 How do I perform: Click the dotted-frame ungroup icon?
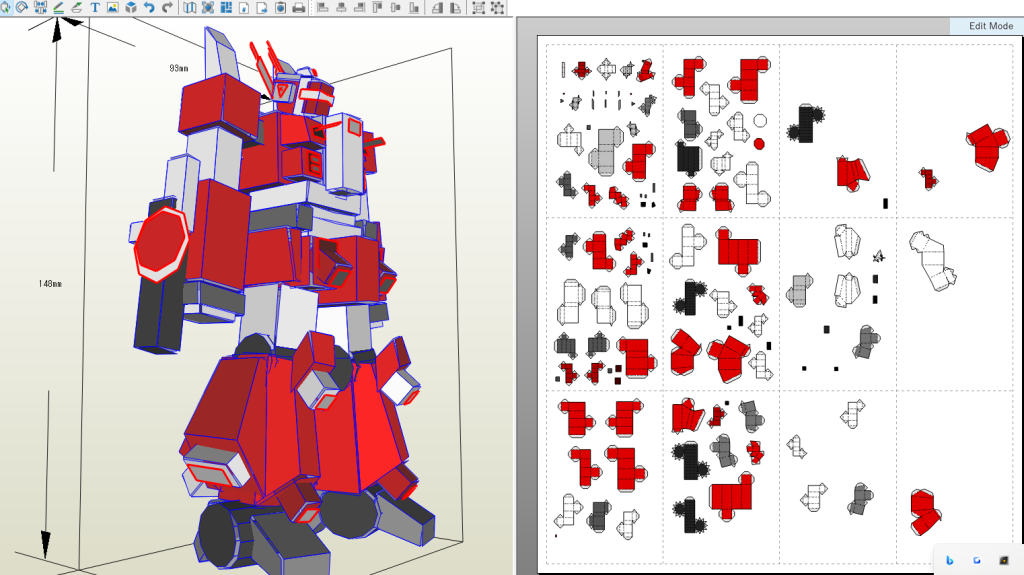(x=497, y=7)
